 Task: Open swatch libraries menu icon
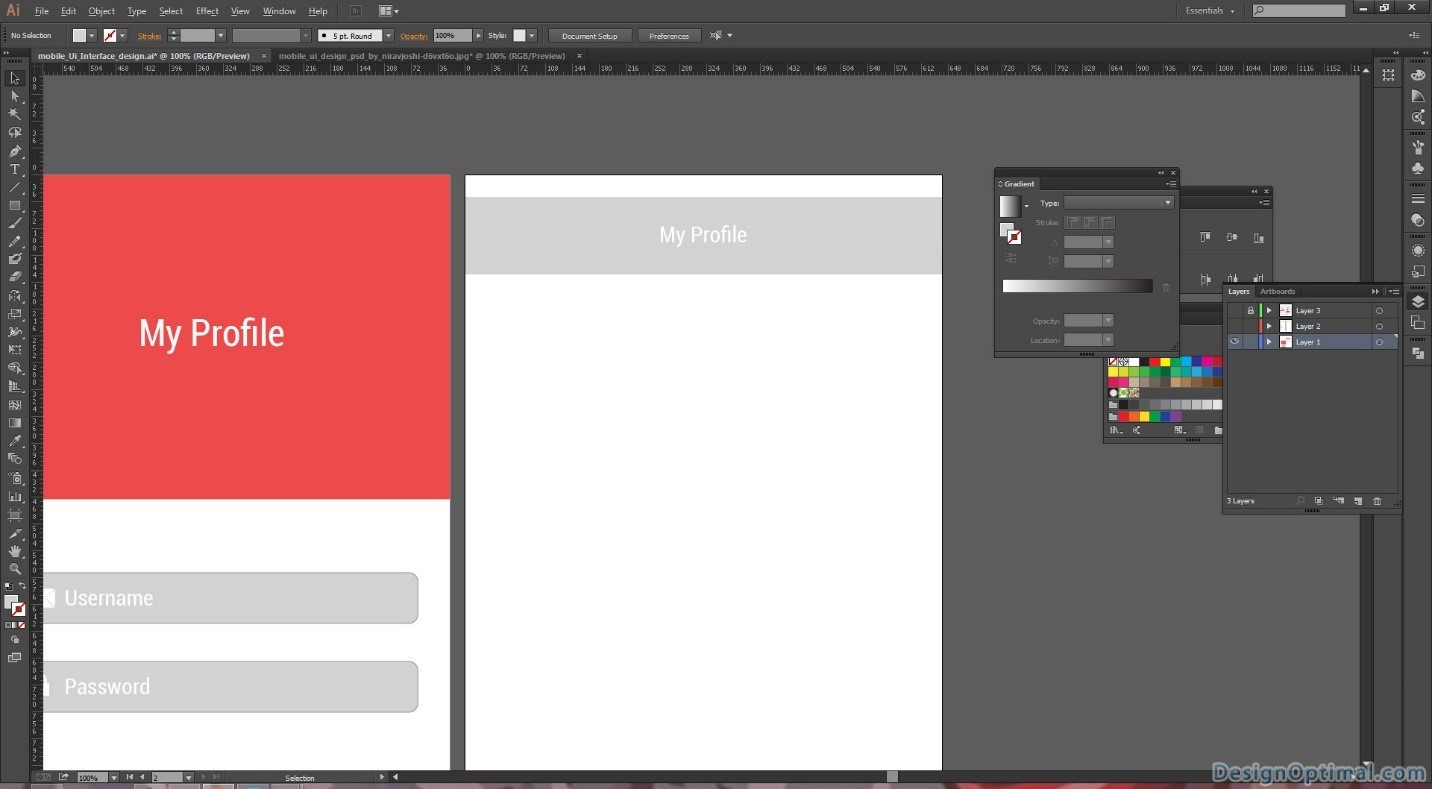(1115, 430)
